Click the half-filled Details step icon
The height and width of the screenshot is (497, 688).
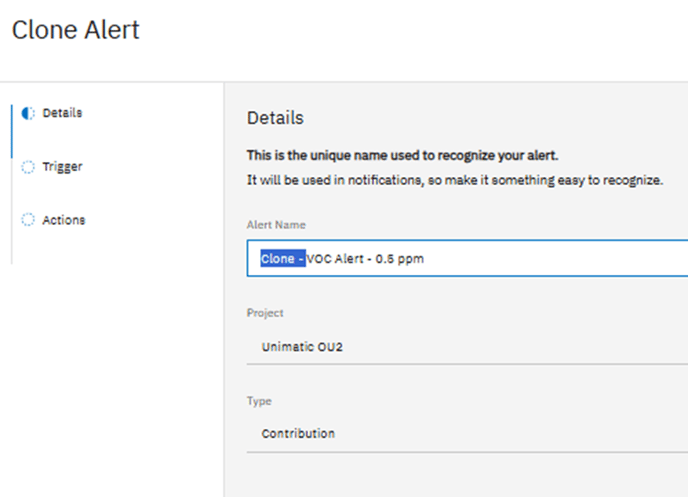pos(28,114)
